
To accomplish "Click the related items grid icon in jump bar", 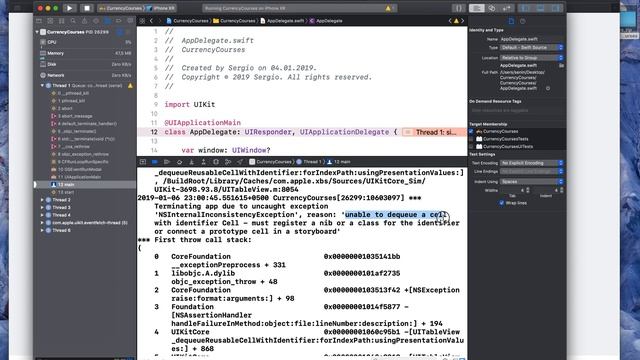I will [142, 21].
